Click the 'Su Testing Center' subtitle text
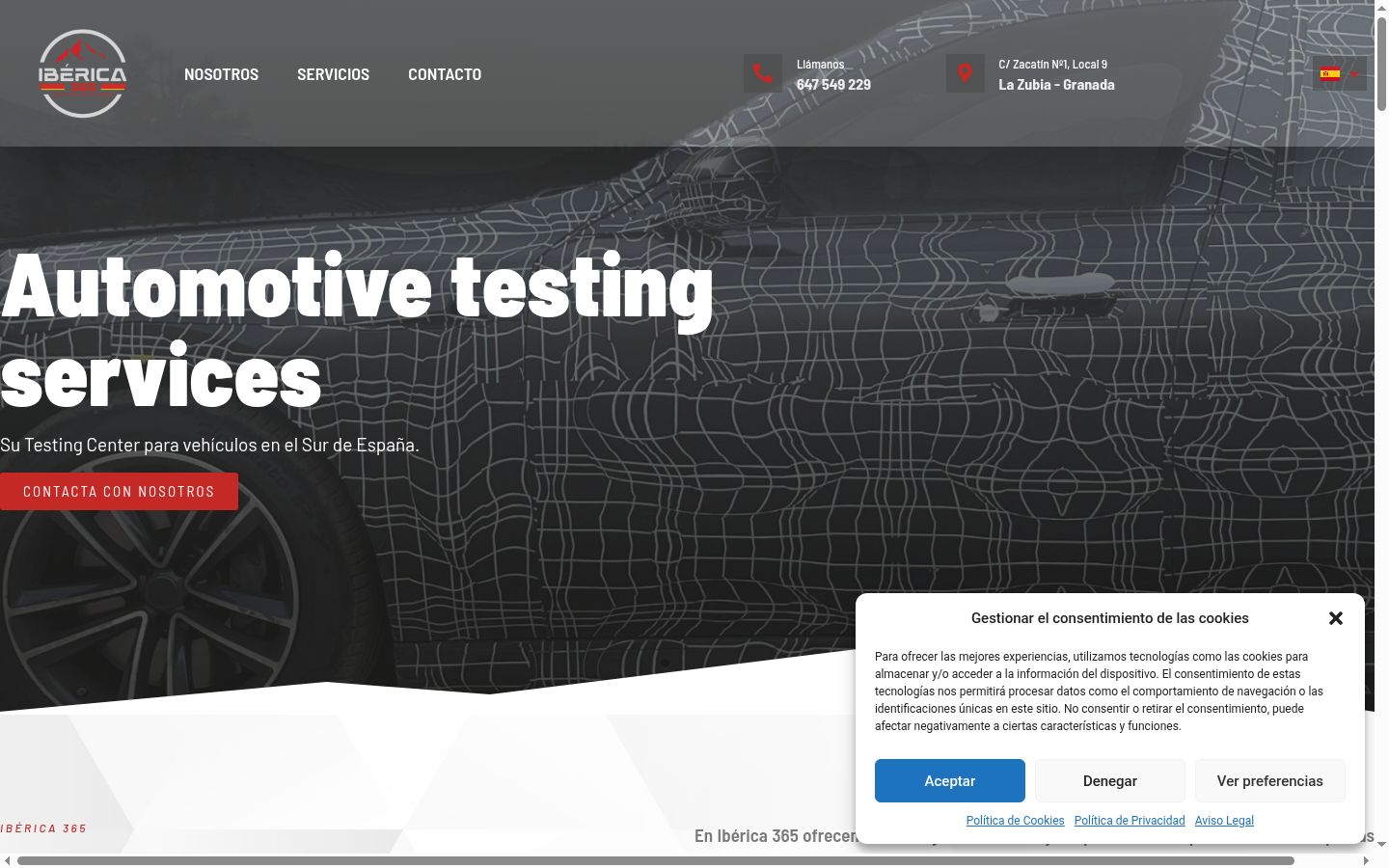 209,446
